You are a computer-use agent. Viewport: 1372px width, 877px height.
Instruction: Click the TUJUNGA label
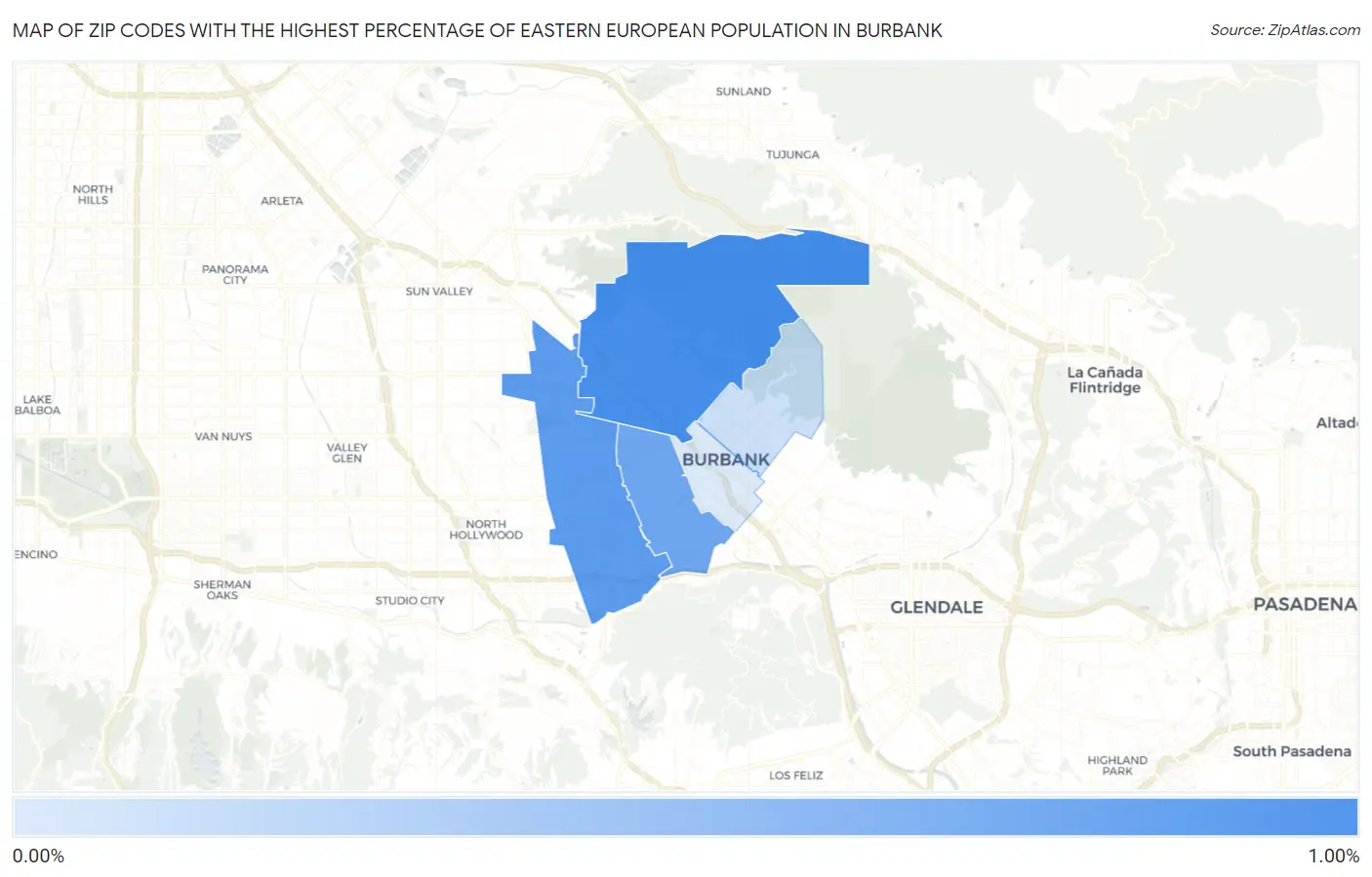[792, 155]
